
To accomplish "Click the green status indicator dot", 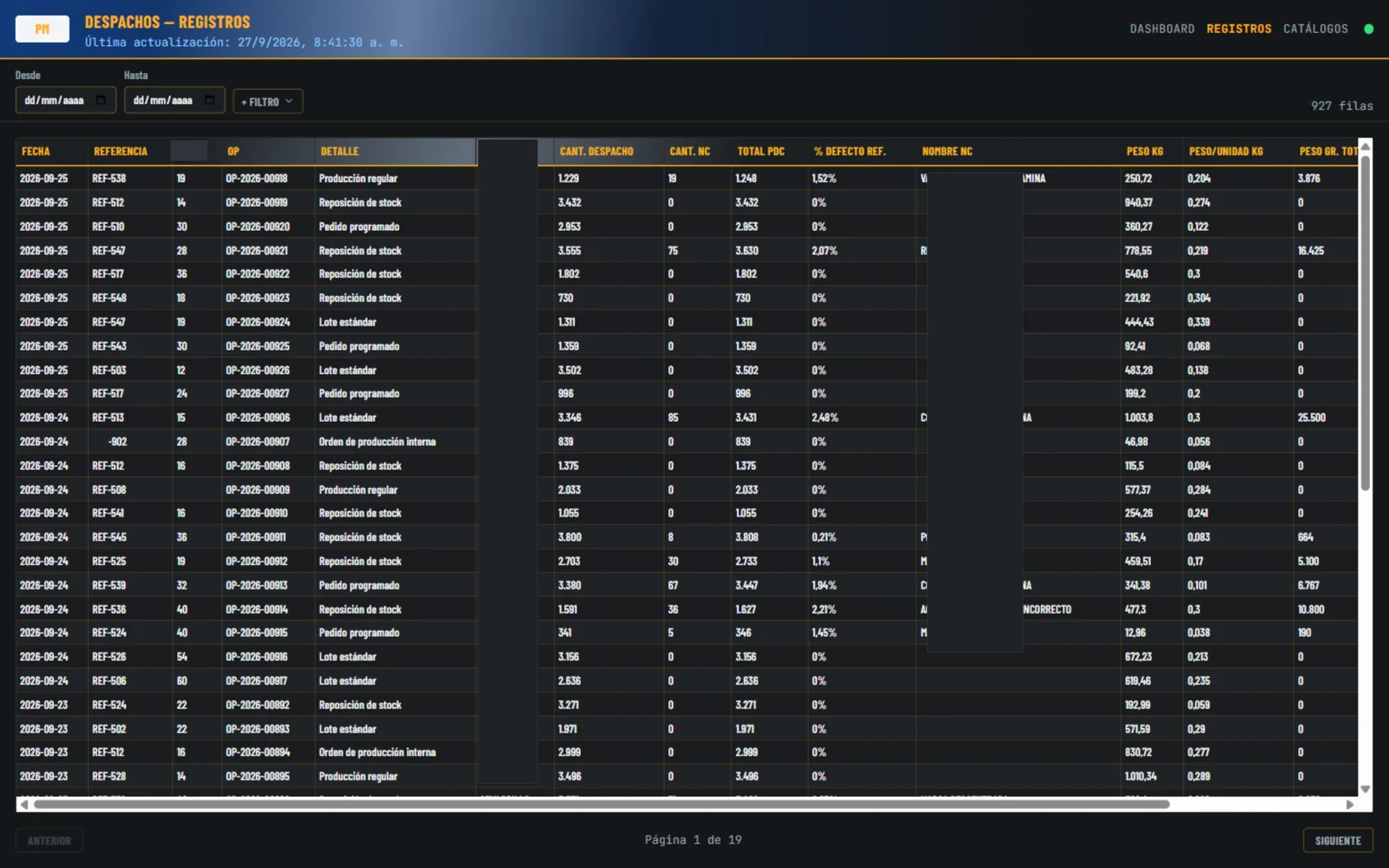I will tap(1369, 29).
